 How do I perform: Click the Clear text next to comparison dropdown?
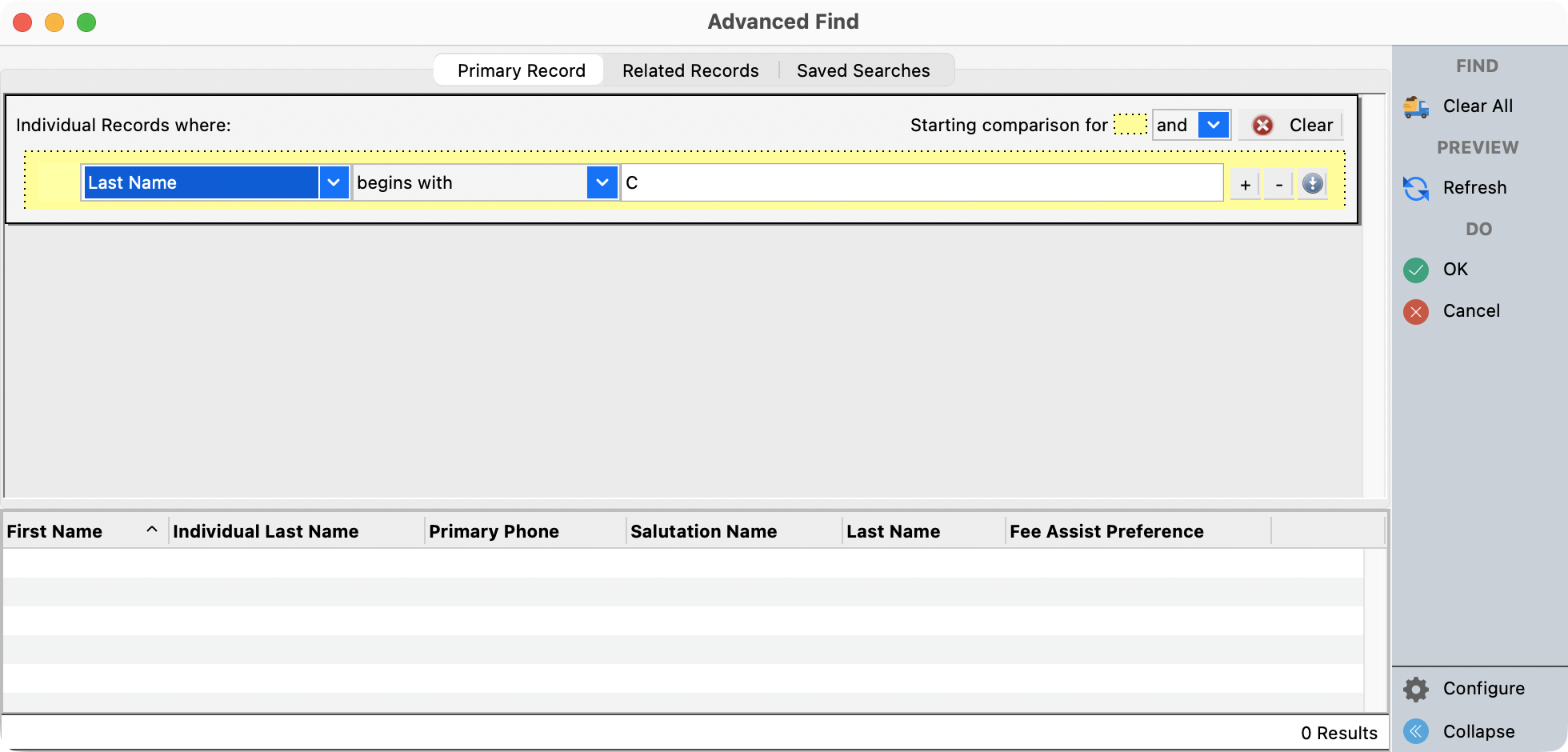[x=1311, y=126]
